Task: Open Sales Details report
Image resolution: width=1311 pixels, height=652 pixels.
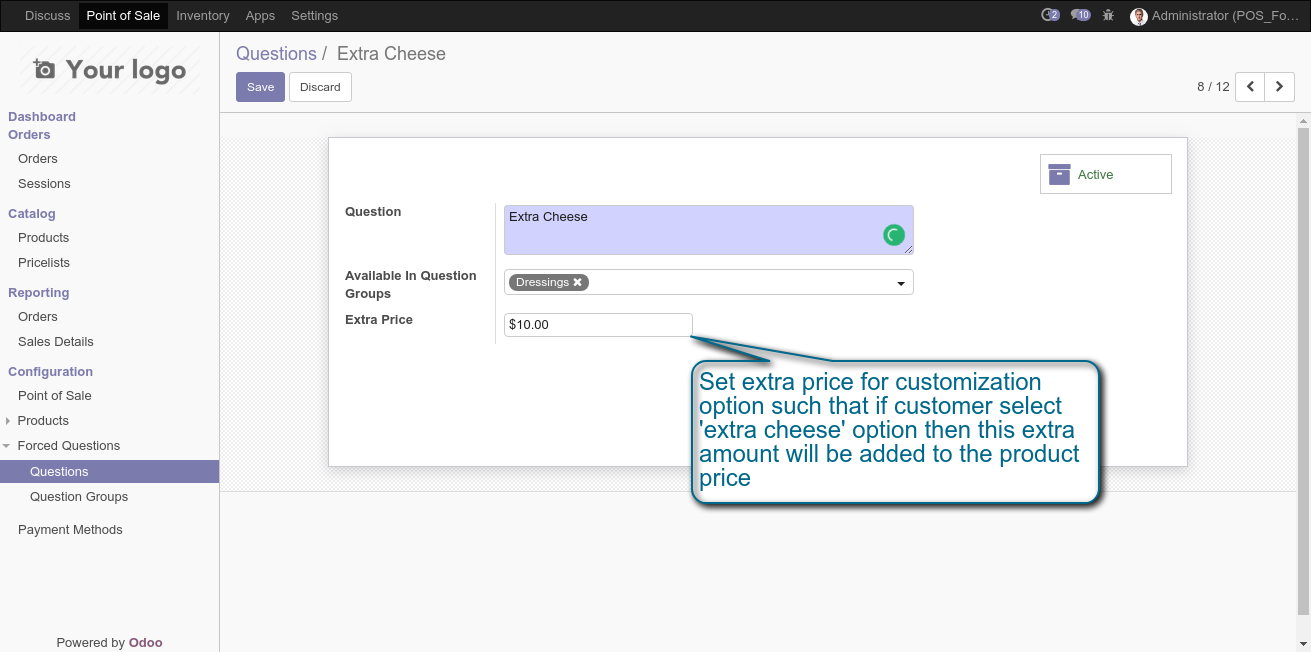Action: [x=56, y=342]
